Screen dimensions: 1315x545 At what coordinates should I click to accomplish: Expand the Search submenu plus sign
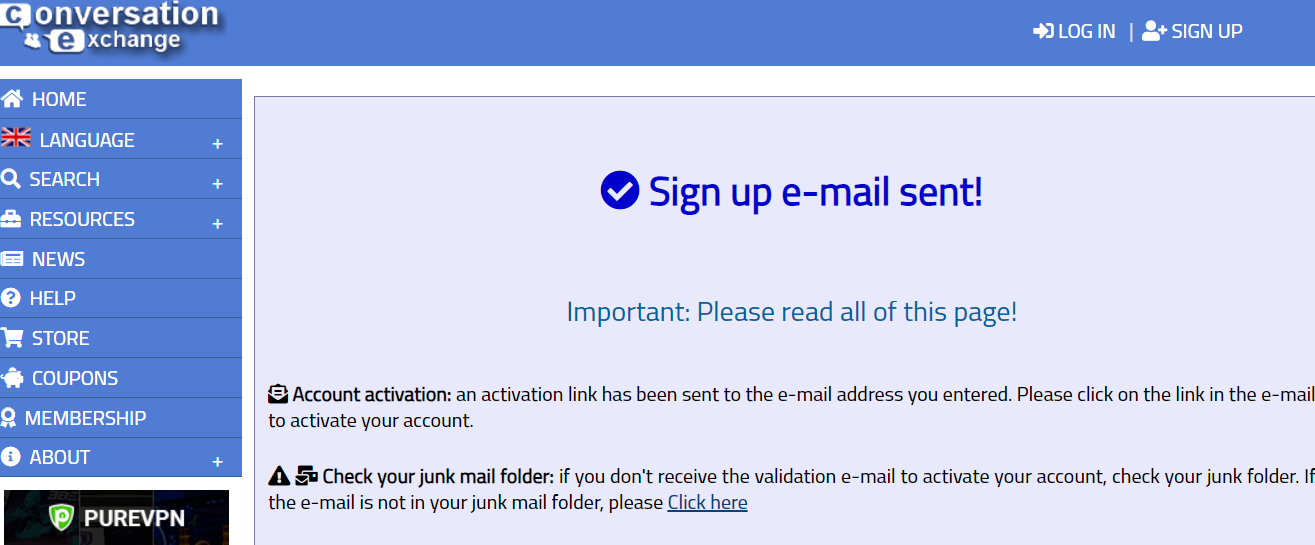click(217, 184)
